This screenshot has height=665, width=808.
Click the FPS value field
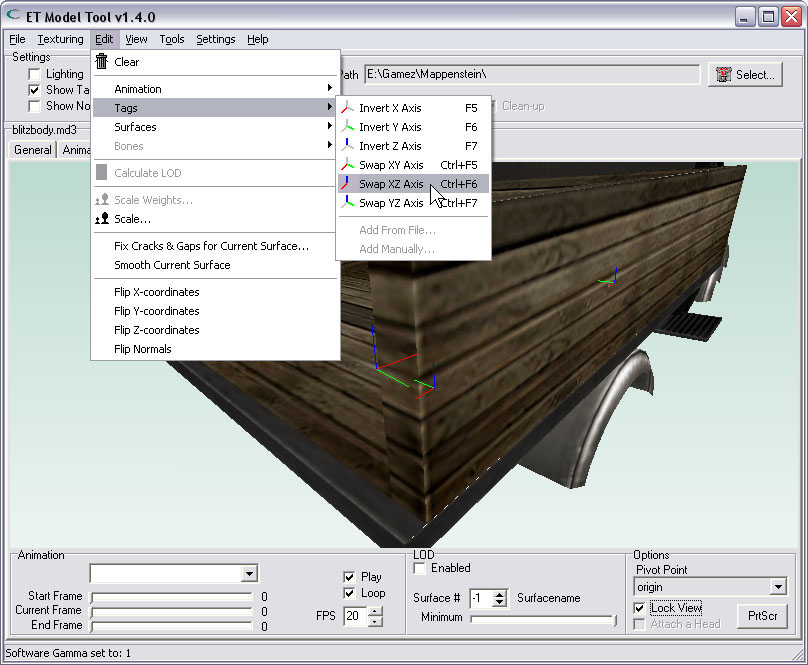click(x=356, y=616)
